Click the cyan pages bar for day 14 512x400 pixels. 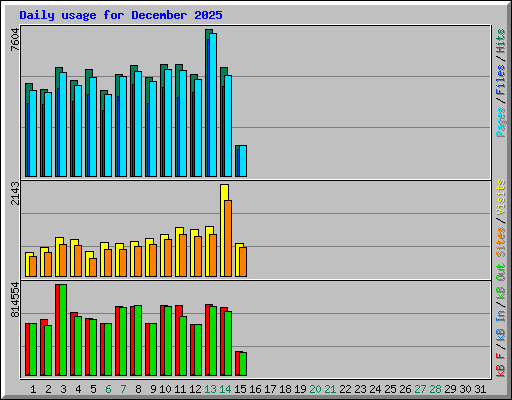pyautogui.click(x=228, y=126)
